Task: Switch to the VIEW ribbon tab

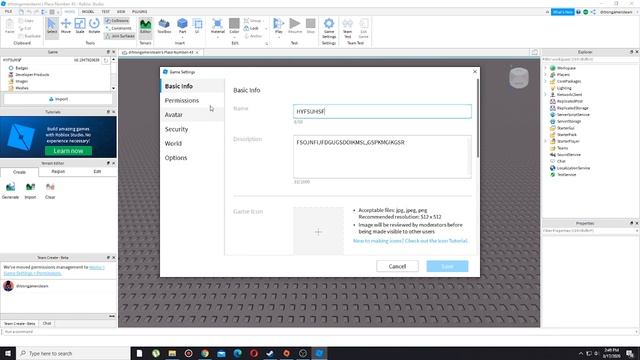Action: tap(121, 11)
